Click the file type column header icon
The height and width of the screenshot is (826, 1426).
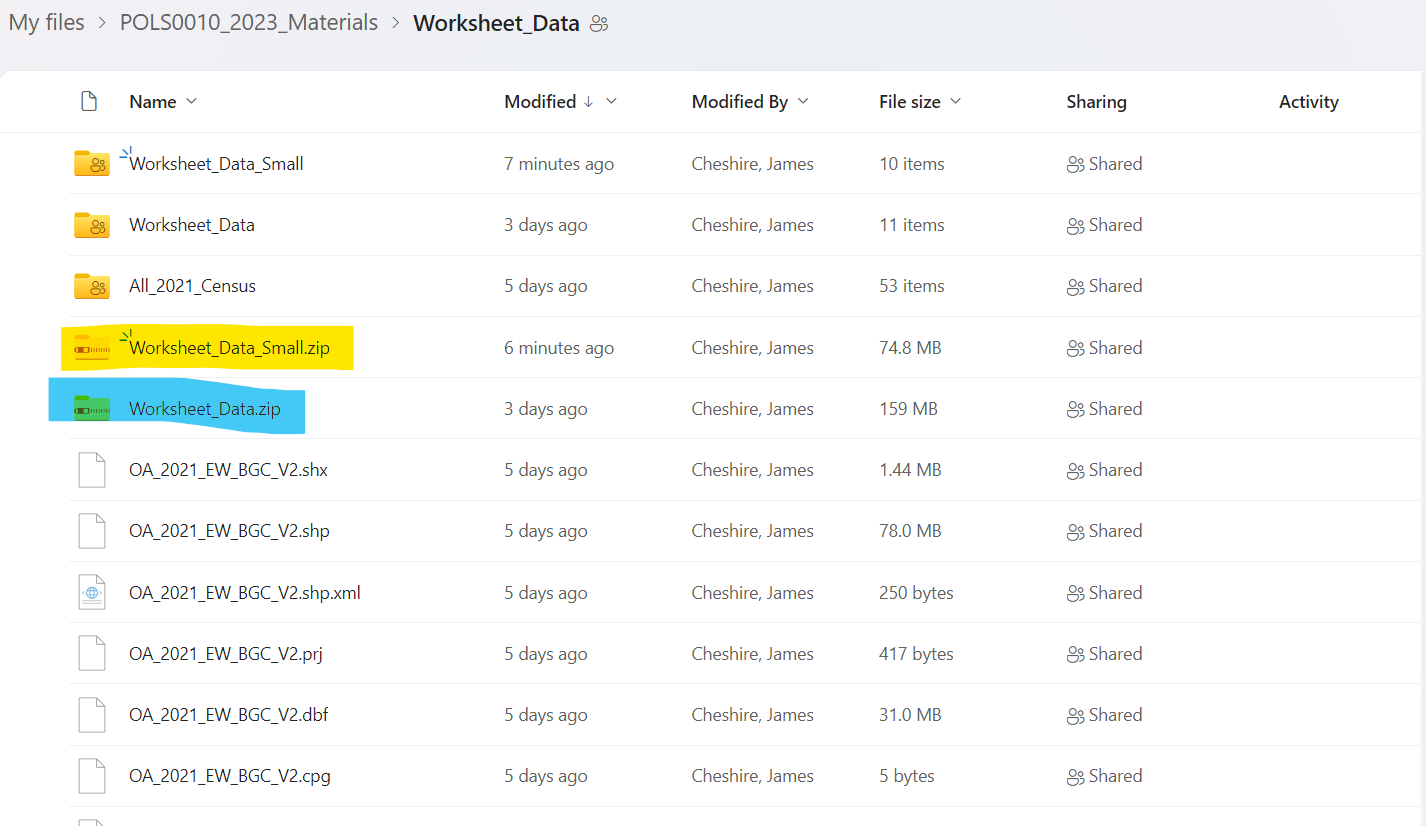89,102
